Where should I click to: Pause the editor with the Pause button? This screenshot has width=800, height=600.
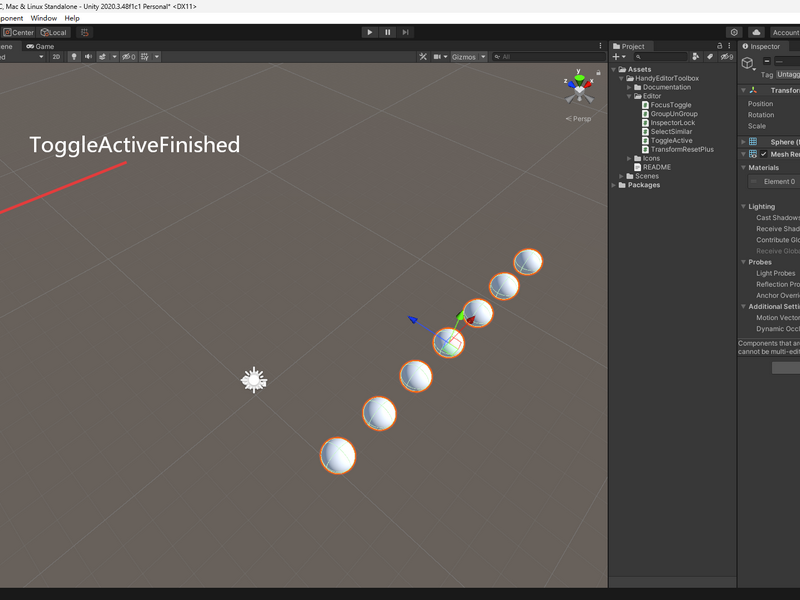tap(387, 32)
